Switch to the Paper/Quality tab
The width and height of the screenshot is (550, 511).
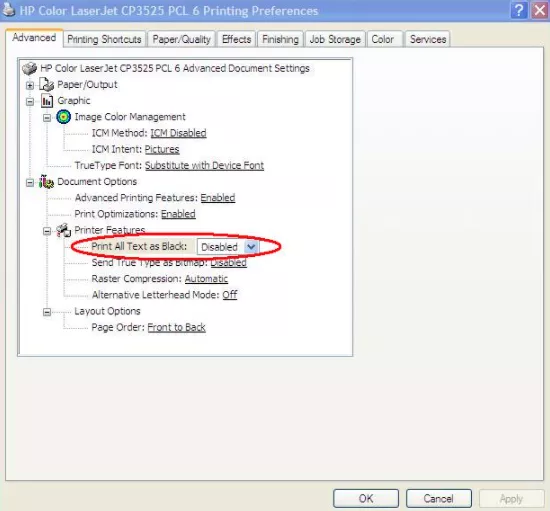click(x=181, y=39)
